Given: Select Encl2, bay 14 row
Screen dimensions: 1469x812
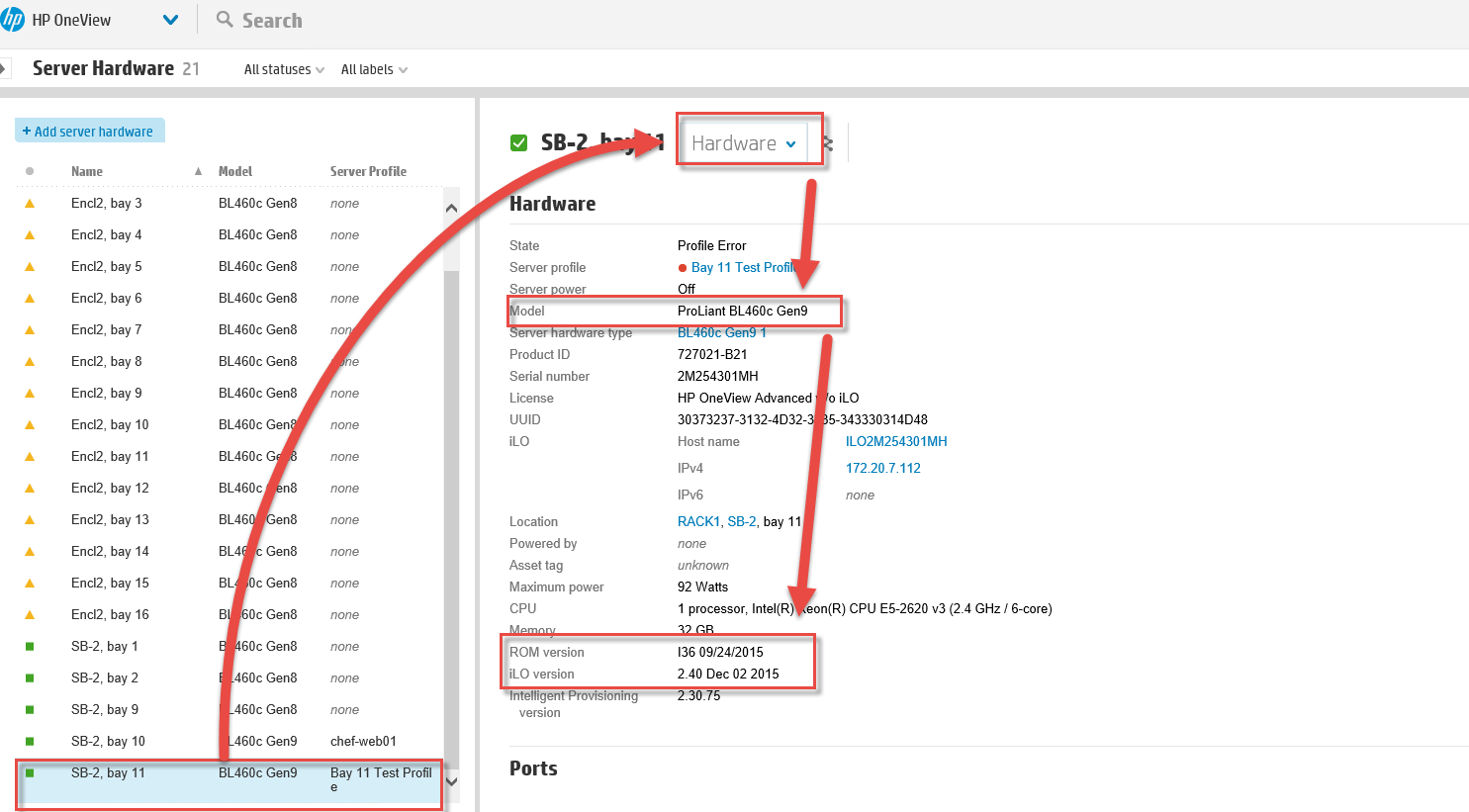Looking at the screenshot, I should point(230,551).
